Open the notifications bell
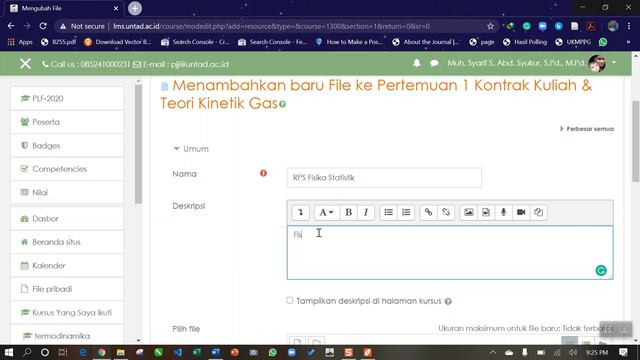The width and height of the screenshot is (640, 360). point(416,63)
